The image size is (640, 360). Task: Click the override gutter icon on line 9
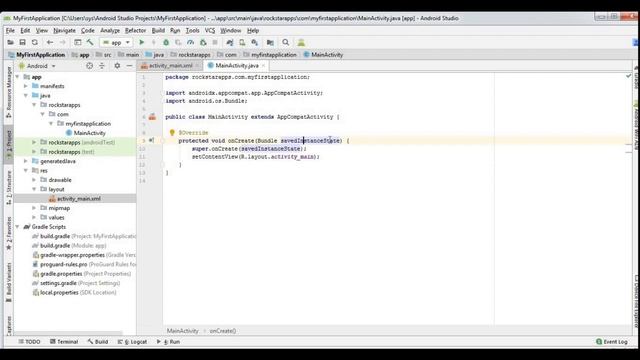[x=151, y=140]
